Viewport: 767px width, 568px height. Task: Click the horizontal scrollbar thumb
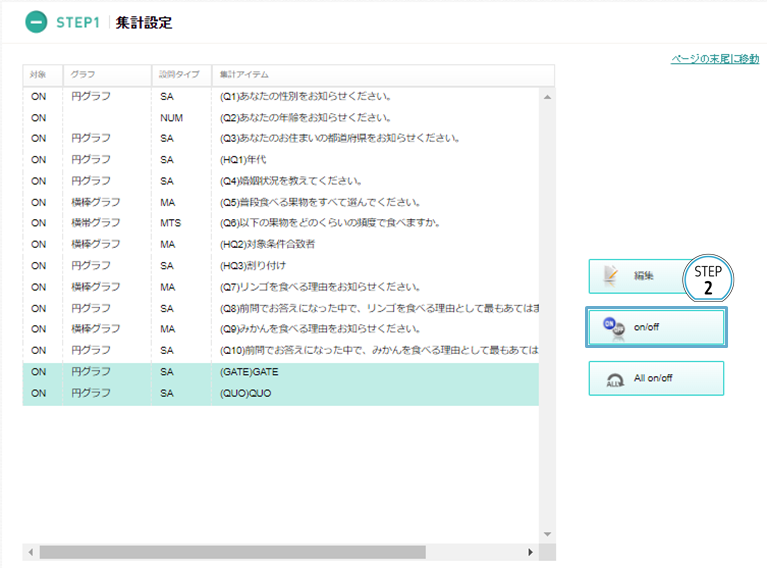click(x=232, y=552)
